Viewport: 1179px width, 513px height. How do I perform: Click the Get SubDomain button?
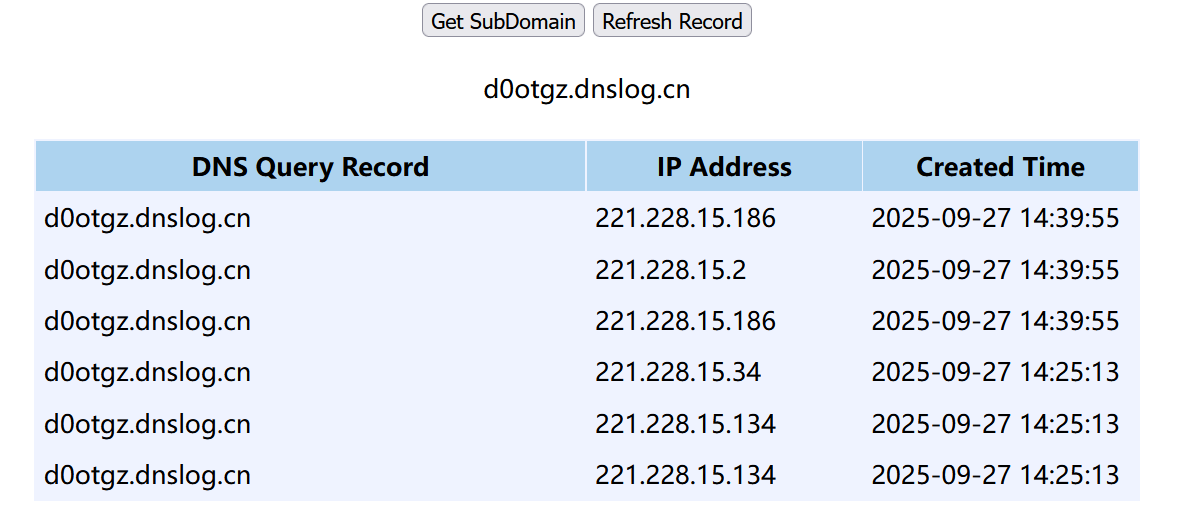point(504,21)
